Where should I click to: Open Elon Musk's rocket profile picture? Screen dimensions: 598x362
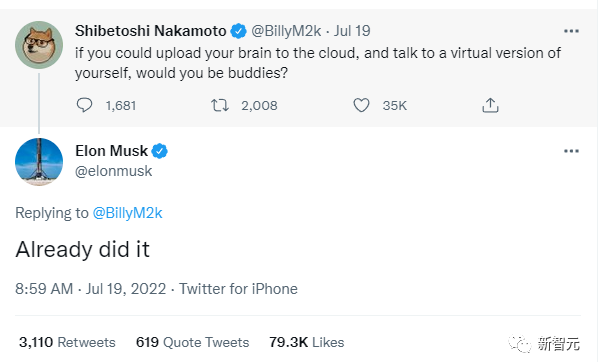coord(39,162)
